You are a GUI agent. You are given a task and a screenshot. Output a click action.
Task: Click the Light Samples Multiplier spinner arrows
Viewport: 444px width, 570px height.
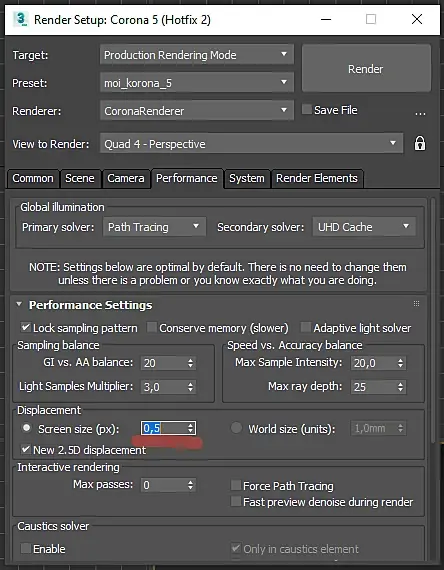click(191, 387)
